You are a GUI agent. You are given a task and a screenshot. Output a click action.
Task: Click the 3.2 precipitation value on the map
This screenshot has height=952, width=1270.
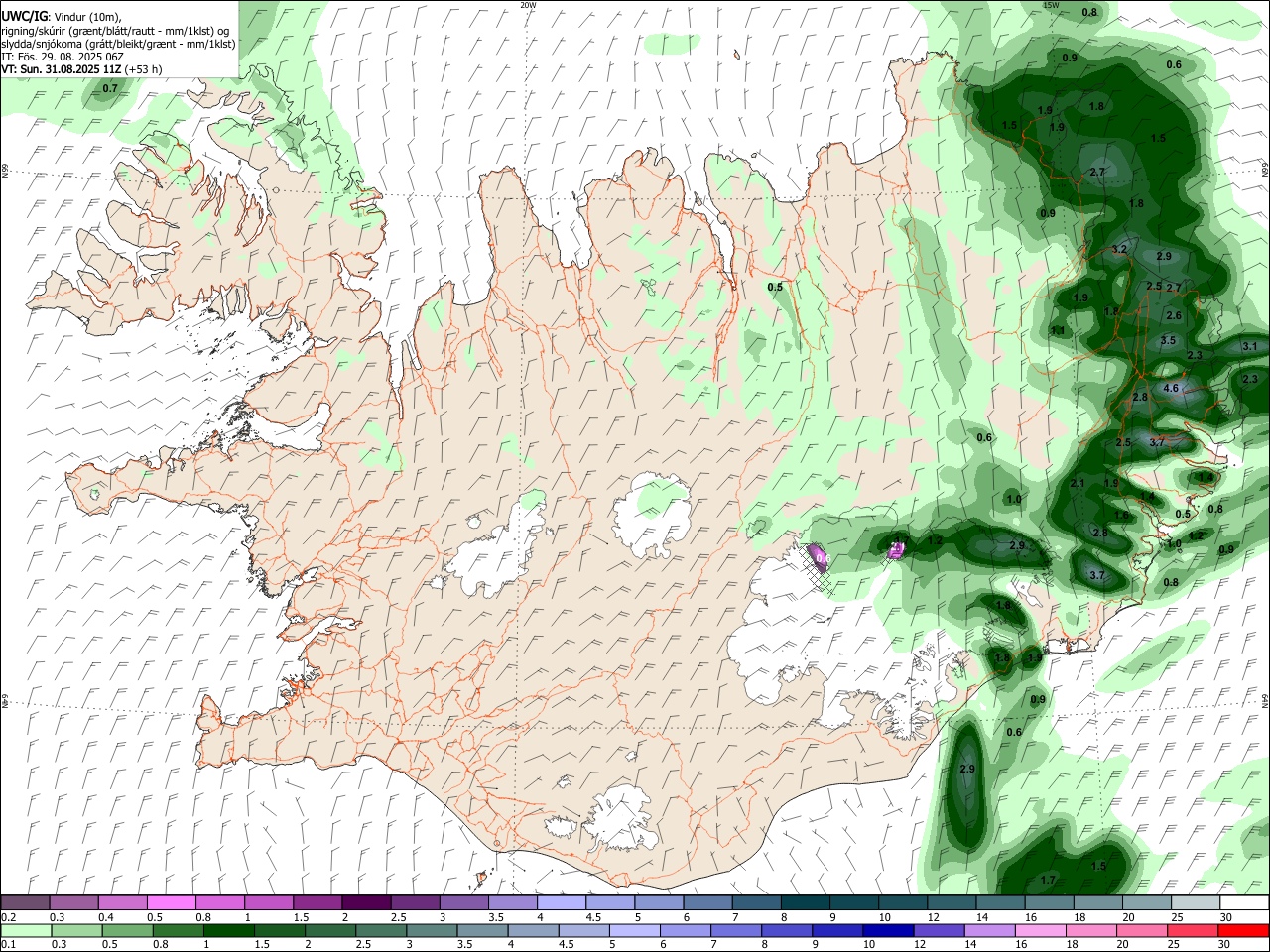(1119, 249)
